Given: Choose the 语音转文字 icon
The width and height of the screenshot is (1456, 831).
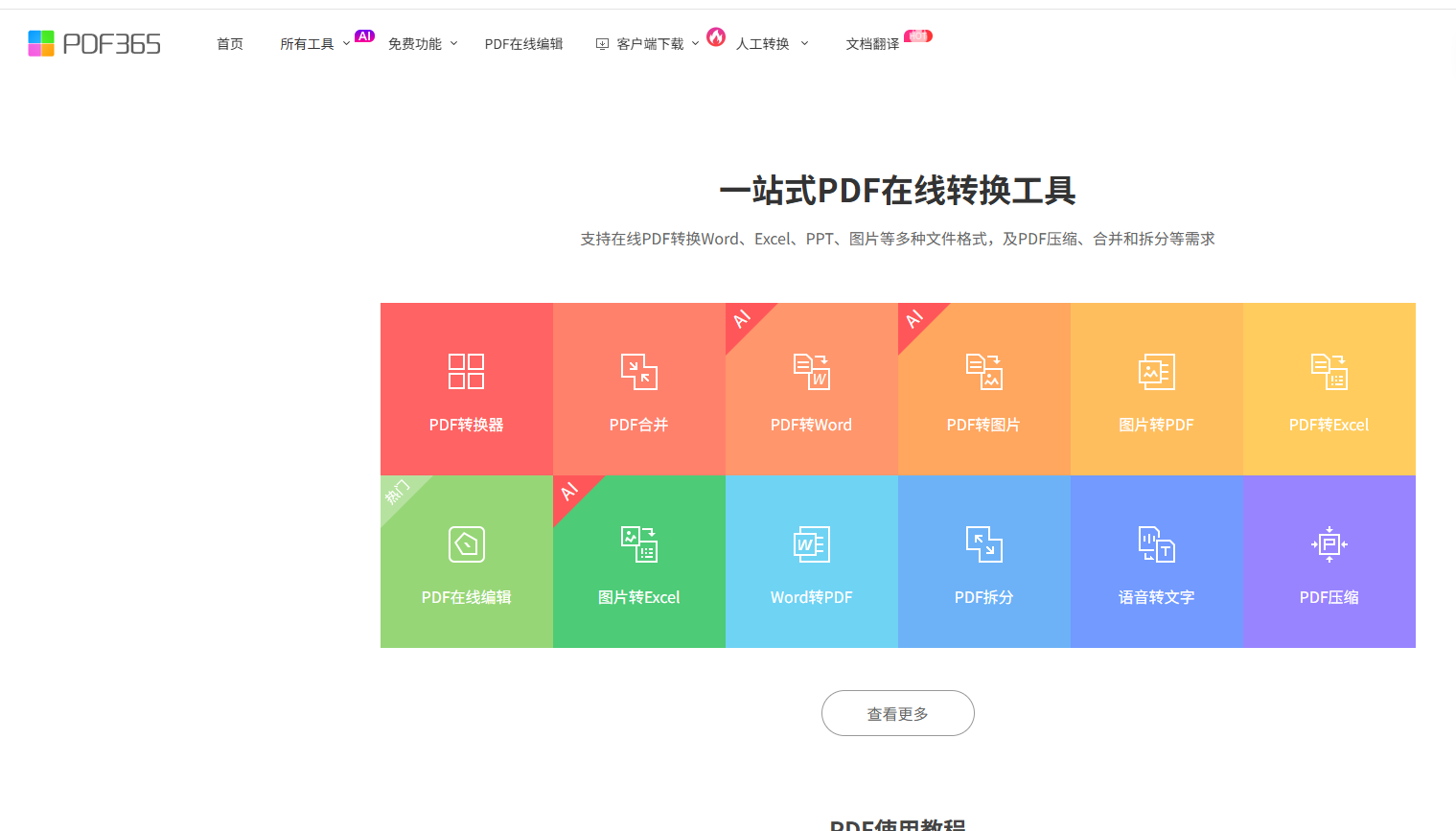Looking at the screenshot, I should [x=1156, y=544].
